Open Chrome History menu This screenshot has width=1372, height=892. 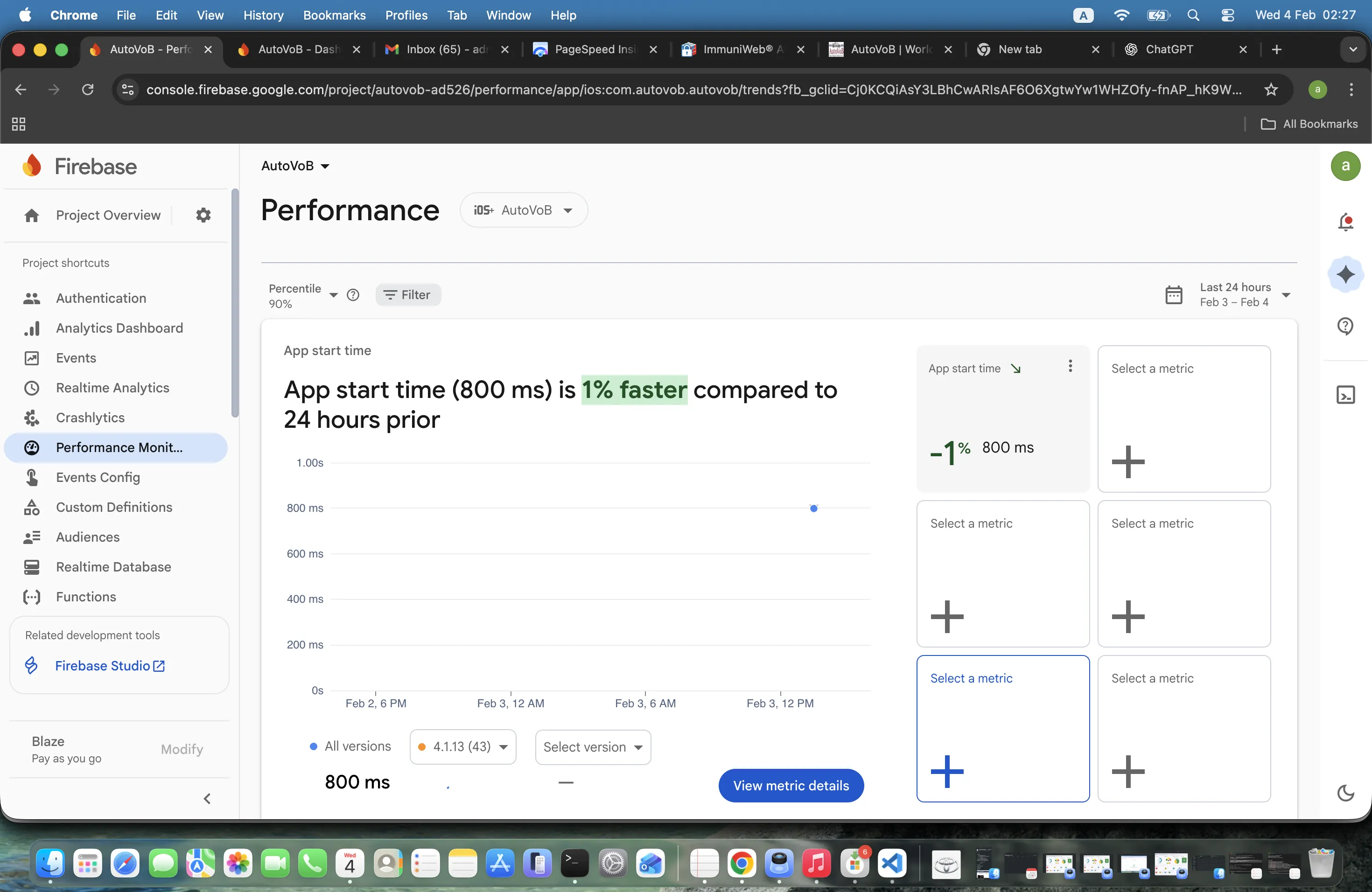point(263,15)
